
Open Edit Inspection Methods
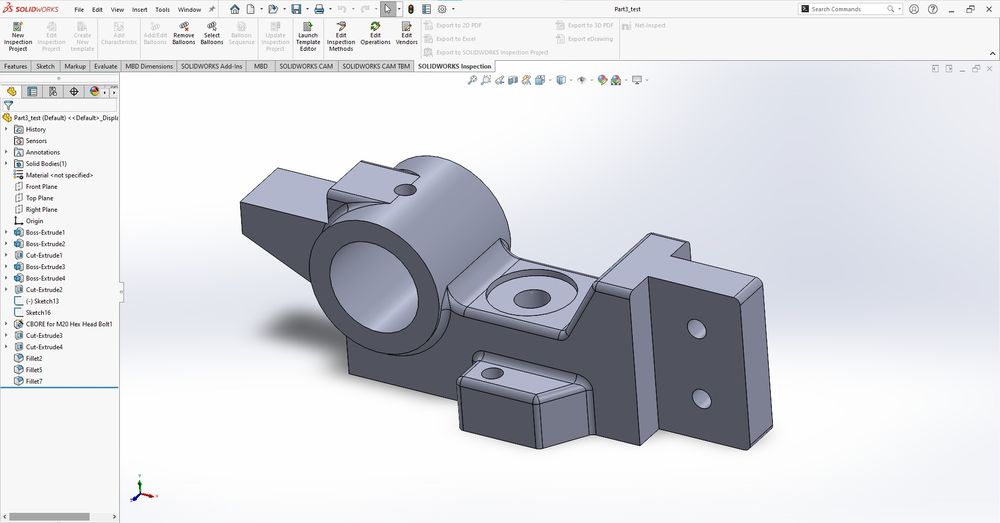tap(341, 36)
